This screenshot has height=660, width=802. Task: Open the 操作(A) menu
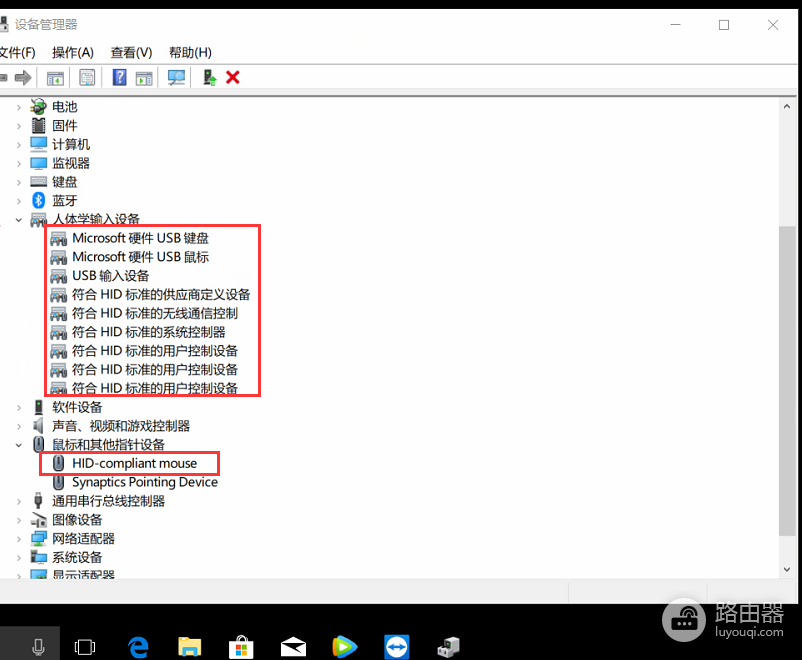73,52
